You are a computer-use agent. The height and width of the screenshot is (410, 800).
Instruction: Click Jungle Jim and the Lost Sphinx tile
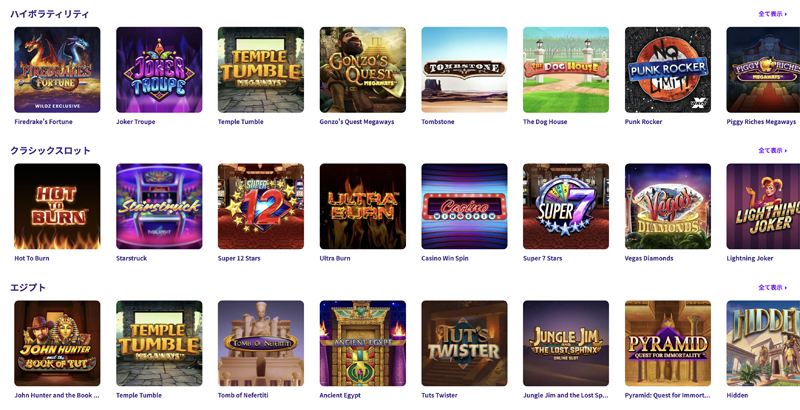coord(566,343)
